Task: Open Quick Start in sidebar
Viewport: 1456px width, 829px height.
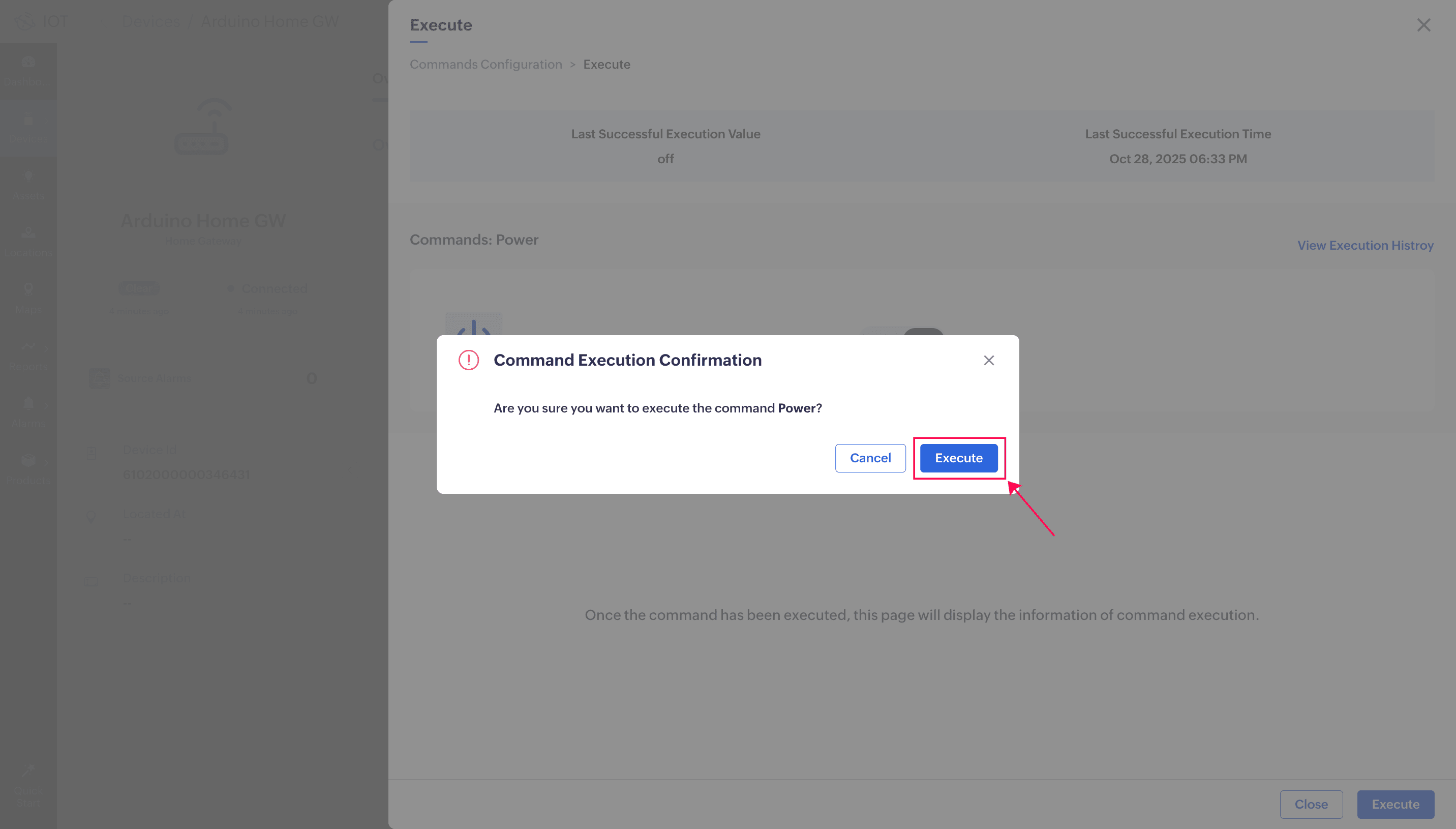Action: coord(28,786)
